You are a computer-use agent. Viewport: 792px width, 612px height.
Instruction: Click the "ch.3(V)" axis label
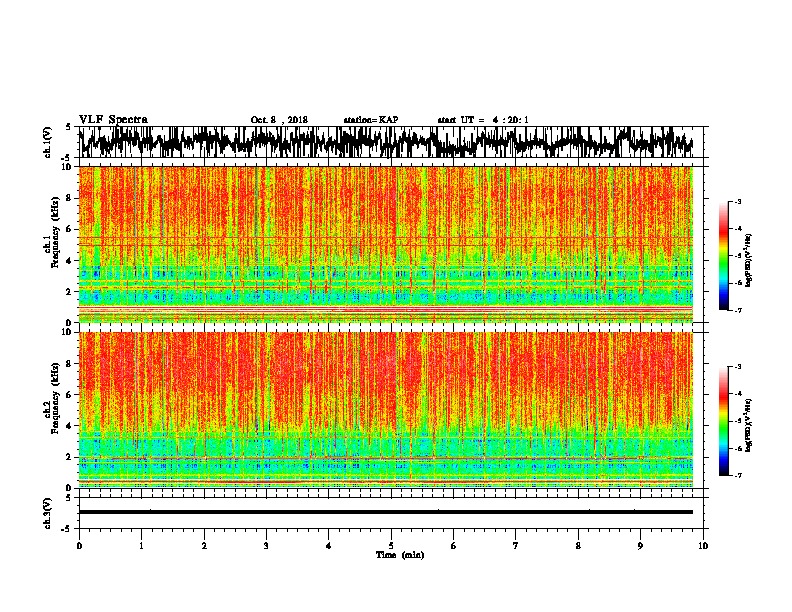(x=47, y=513)
